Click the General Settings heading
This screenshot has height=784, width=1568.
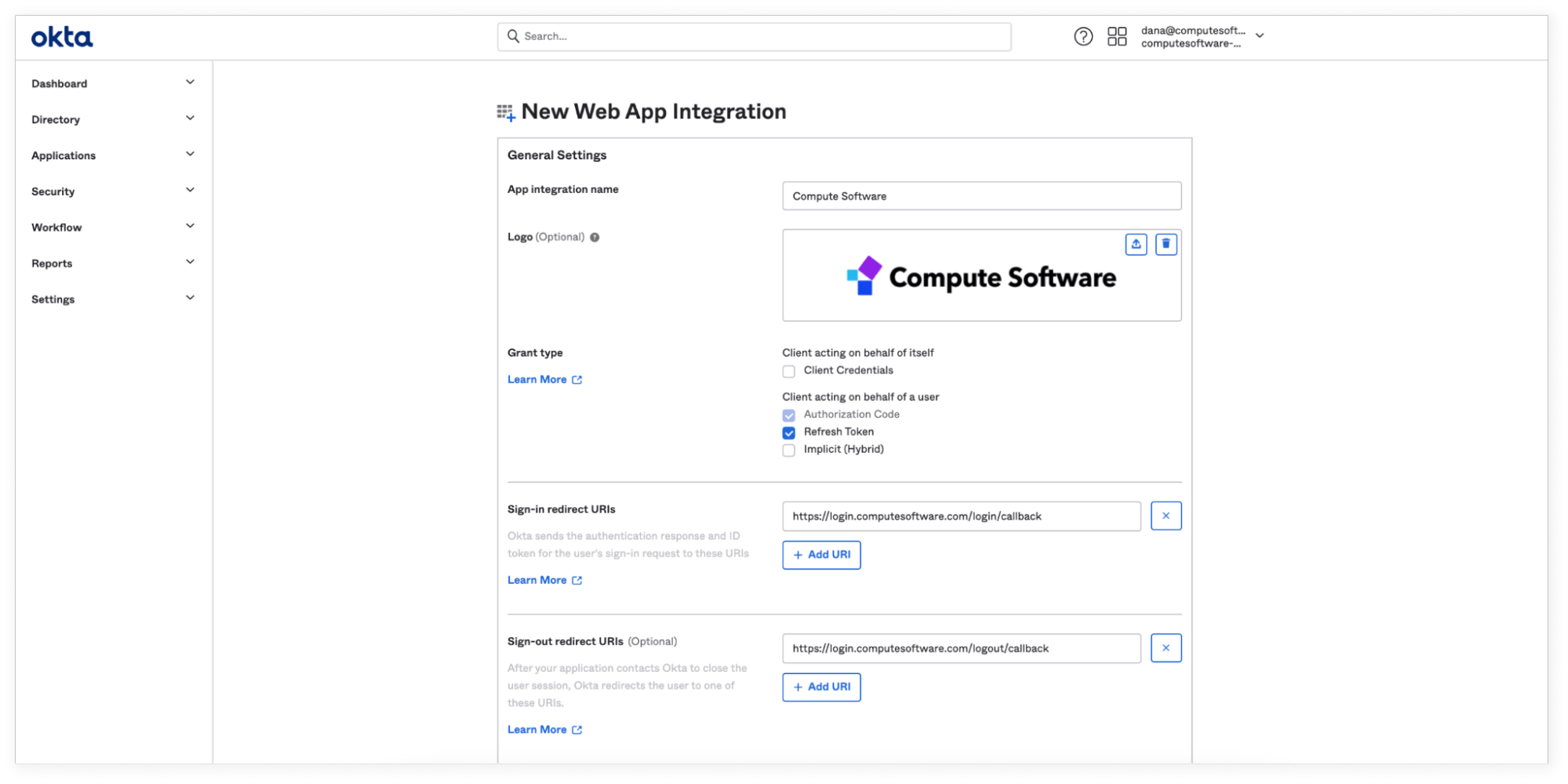pyautogui.click(x=557, y=155)
